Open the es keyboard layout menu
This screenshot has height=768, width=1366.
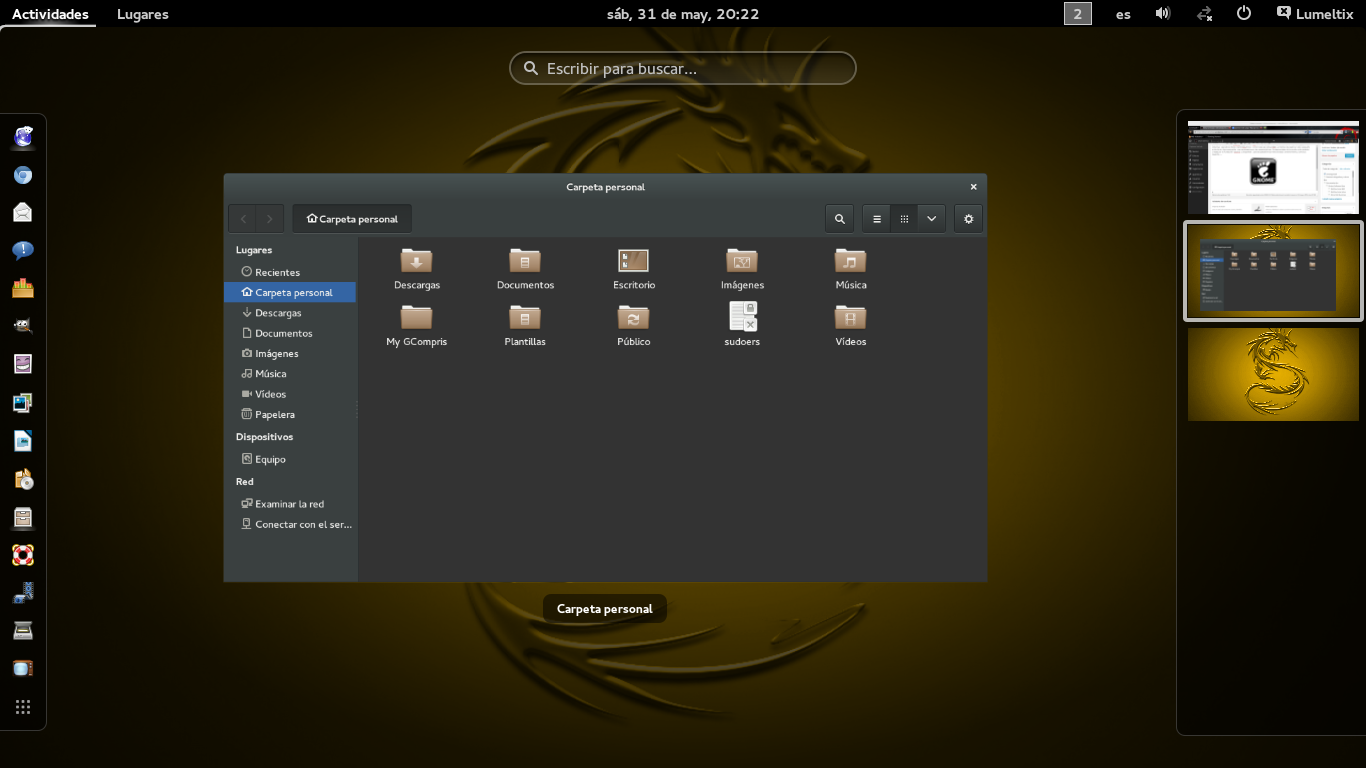pyautogui.click(x=1123, y=14)
